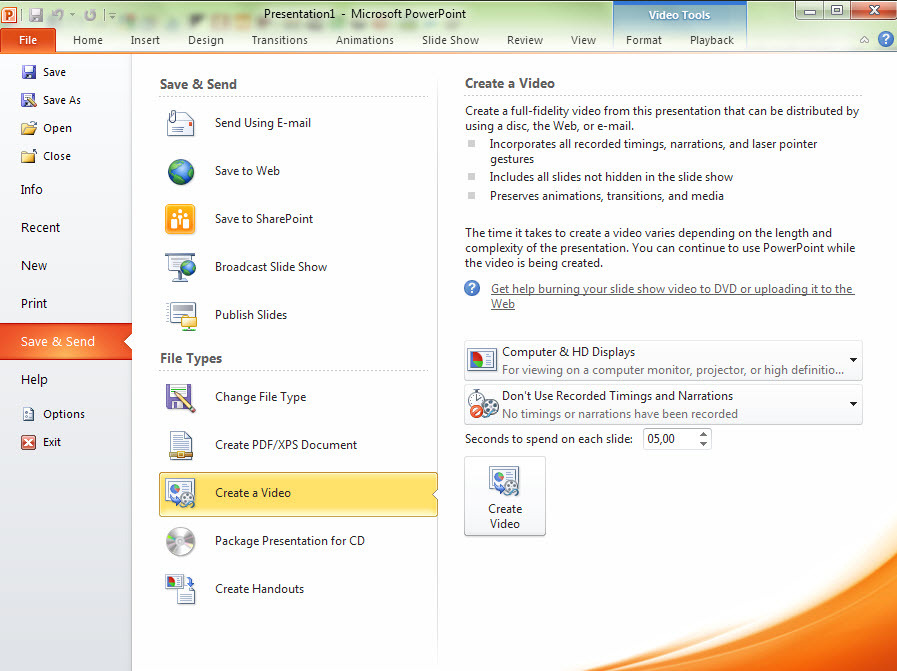The image size is (897, 671).
Task: Open the Video Tools Format tab
Action: coord(644,40)
